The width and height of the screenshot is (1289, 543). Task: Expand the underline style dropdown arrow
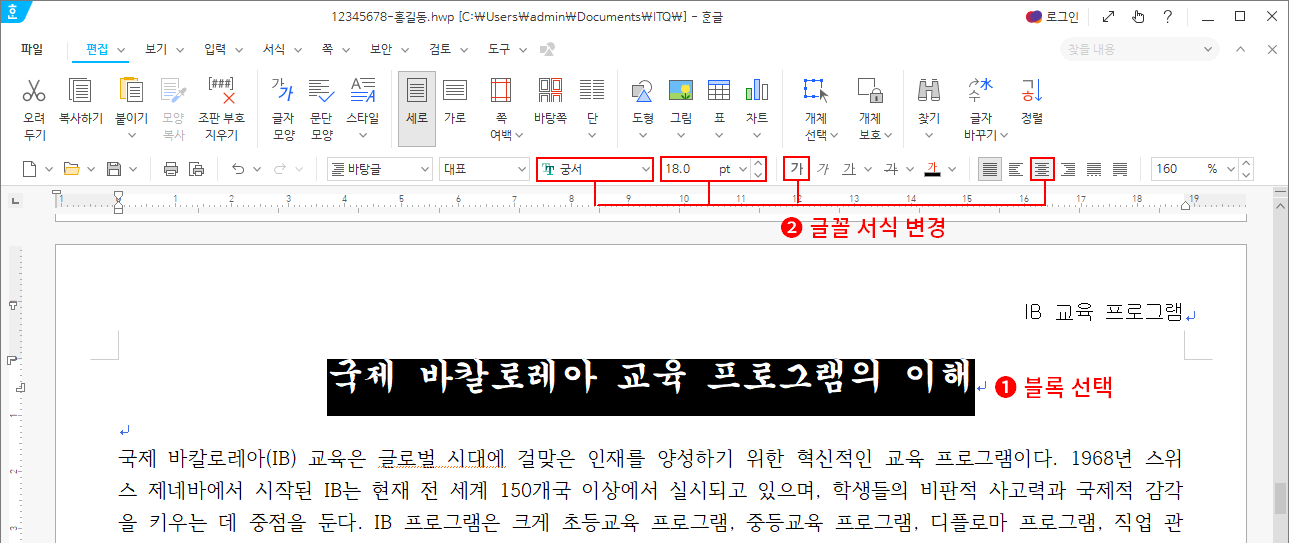[867, 169]
